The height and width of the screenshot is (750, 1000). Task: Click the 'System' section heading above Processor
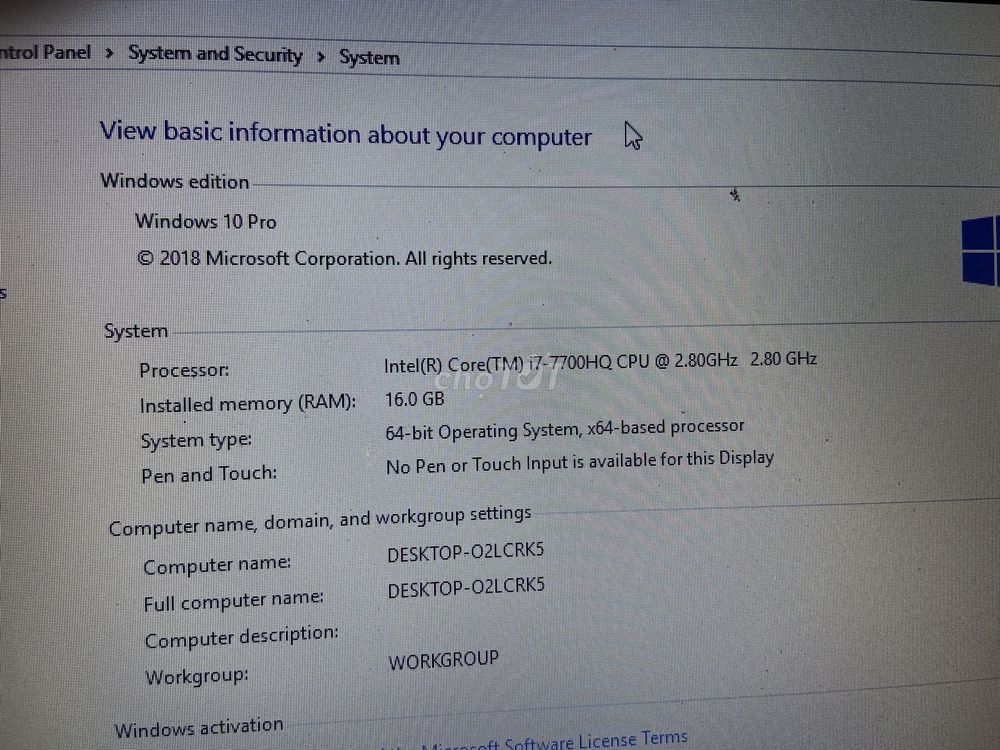(x=136, y=331)
